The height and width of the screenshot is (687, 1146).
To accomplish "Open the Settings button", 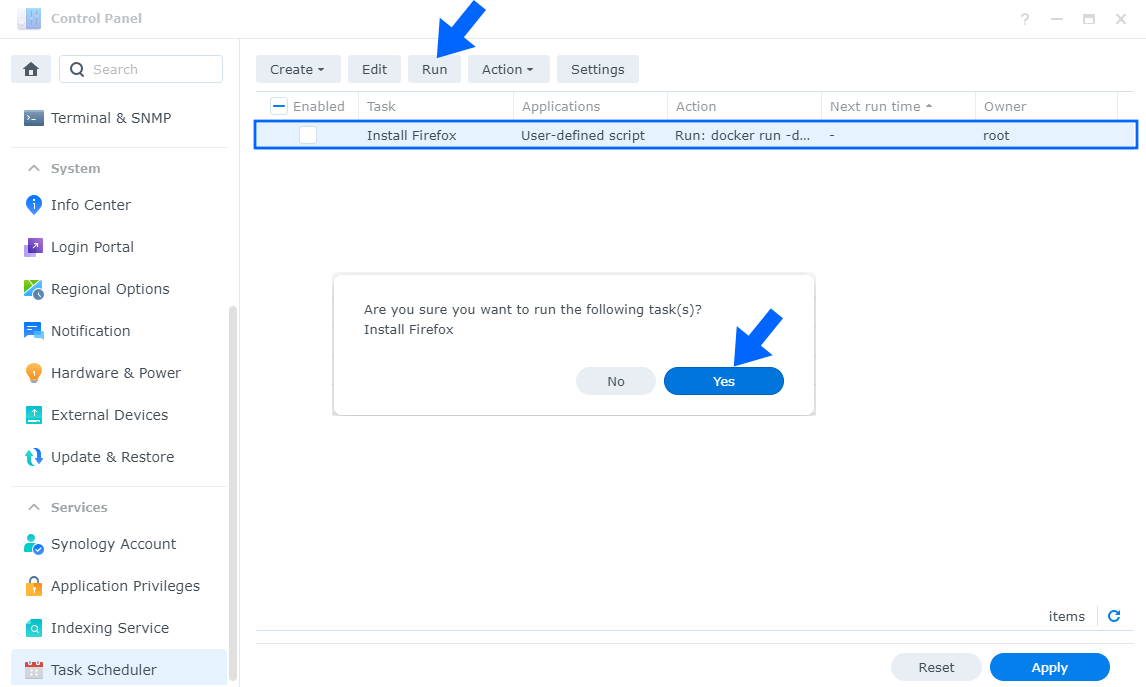I will 597,69.
